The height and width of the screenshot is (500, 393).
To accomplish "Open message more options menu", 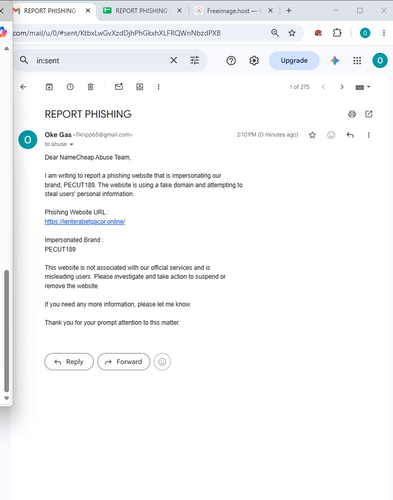I will pos(369,135).
